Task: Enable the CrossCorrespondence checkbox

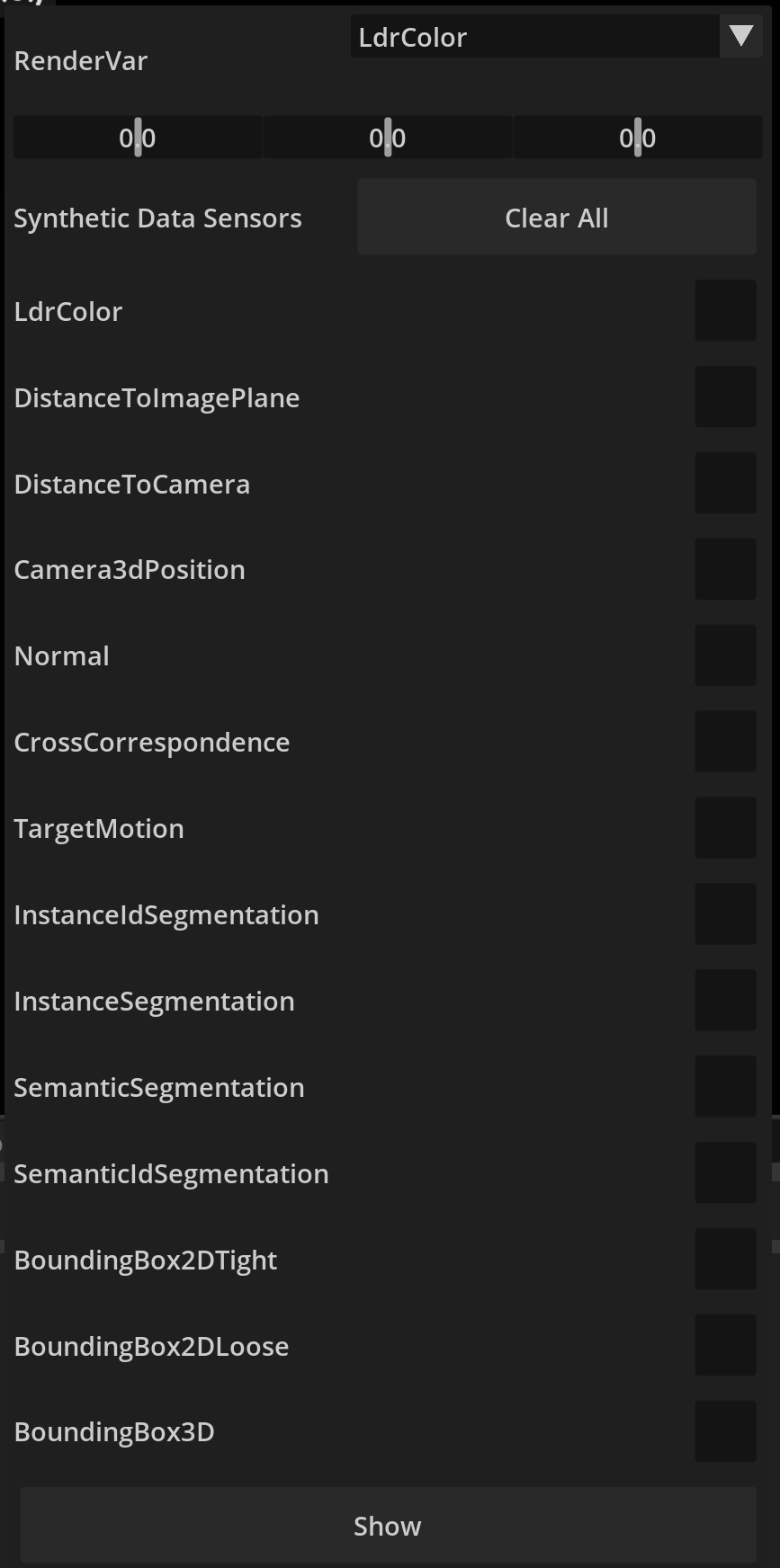Action: (x=725, y=742)
